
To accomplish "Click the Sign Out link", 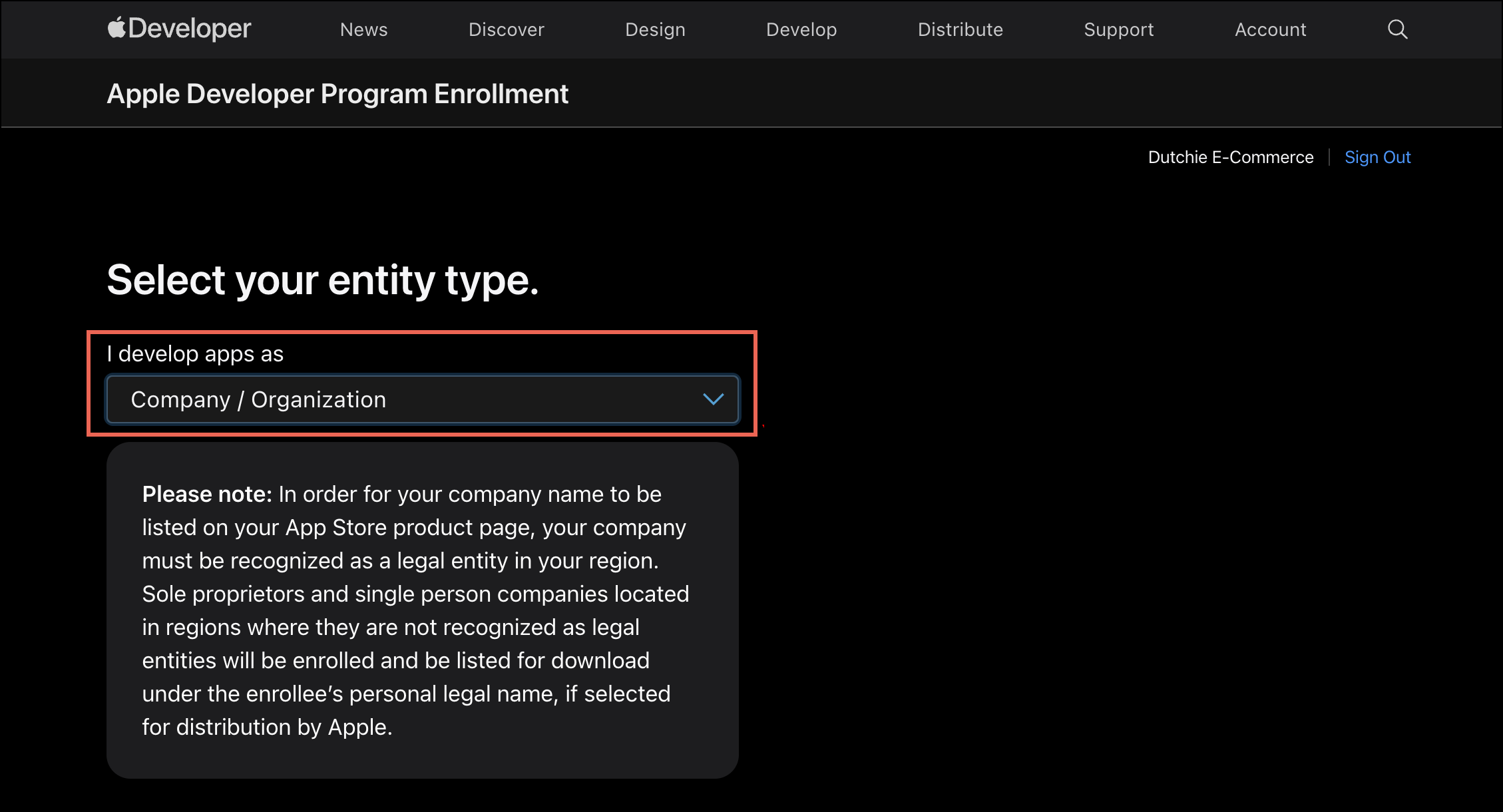I will tap(1377, 157).
